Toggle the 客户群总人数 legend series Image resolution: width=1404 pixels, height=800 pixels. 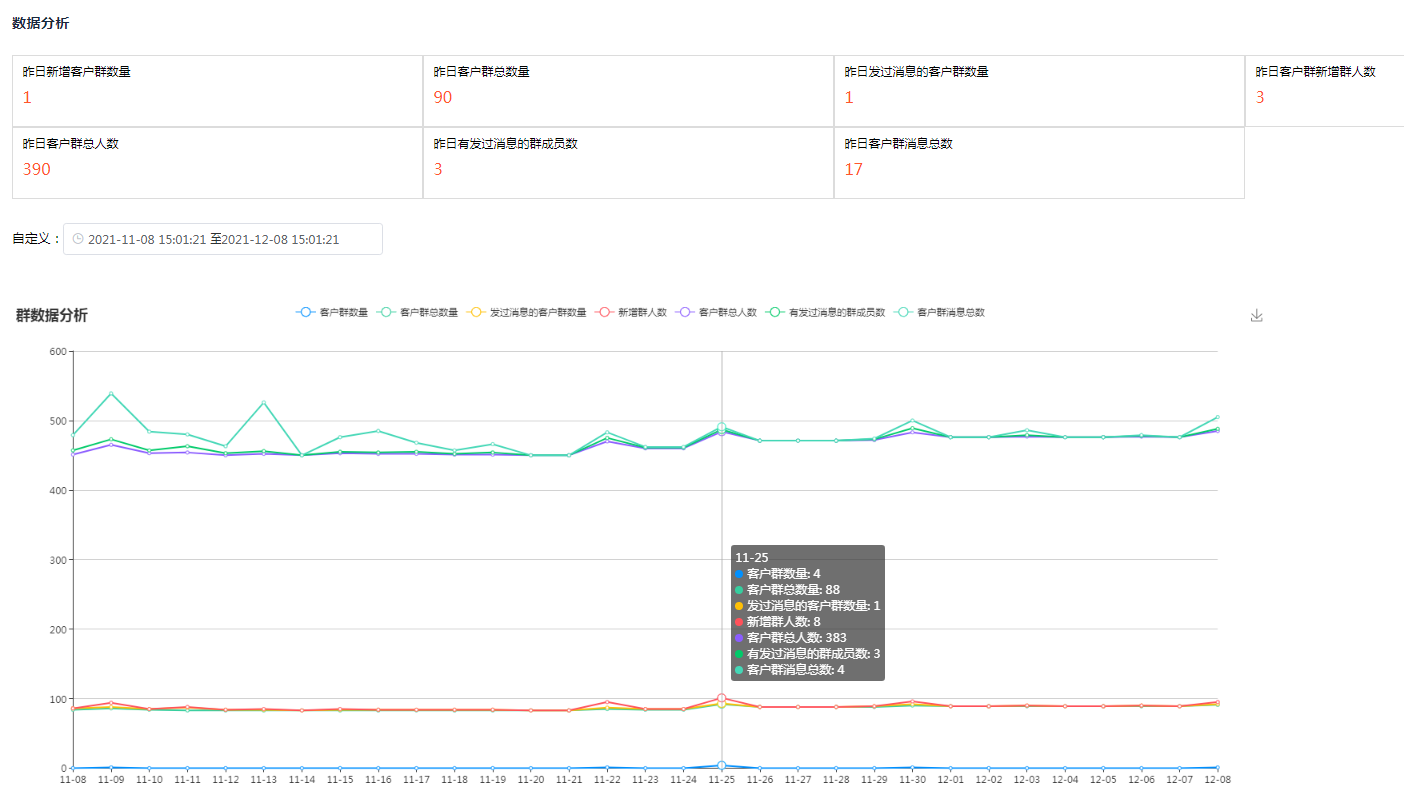[x=716, y=313]
